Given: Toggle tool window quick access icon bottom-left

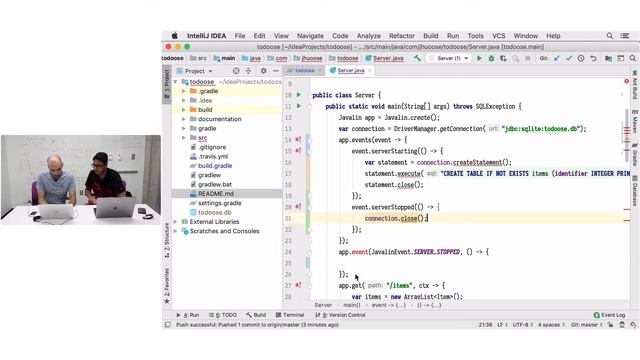Looking at the screenshot, I should point(167,325).
